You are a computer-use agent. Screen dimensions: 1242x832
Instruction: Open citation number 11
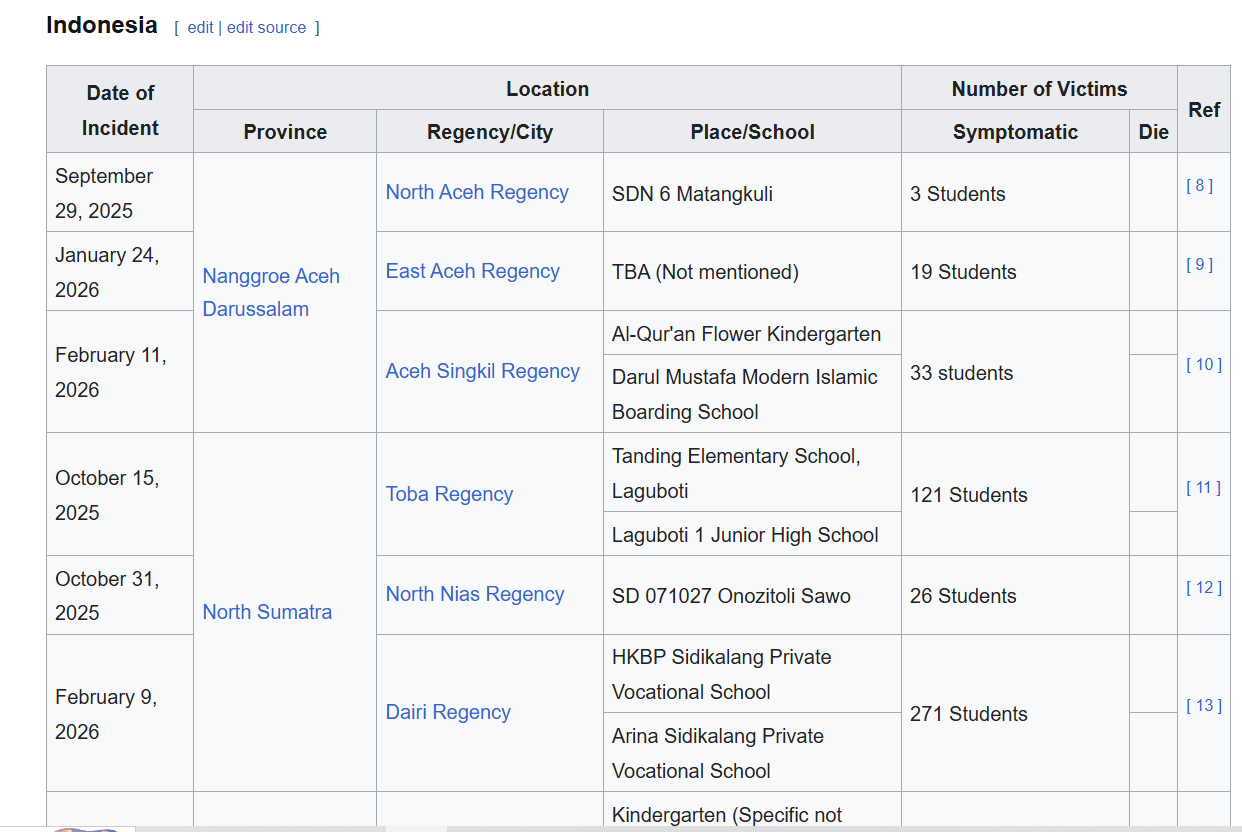pyautogui.click(x=1204, y=487)
